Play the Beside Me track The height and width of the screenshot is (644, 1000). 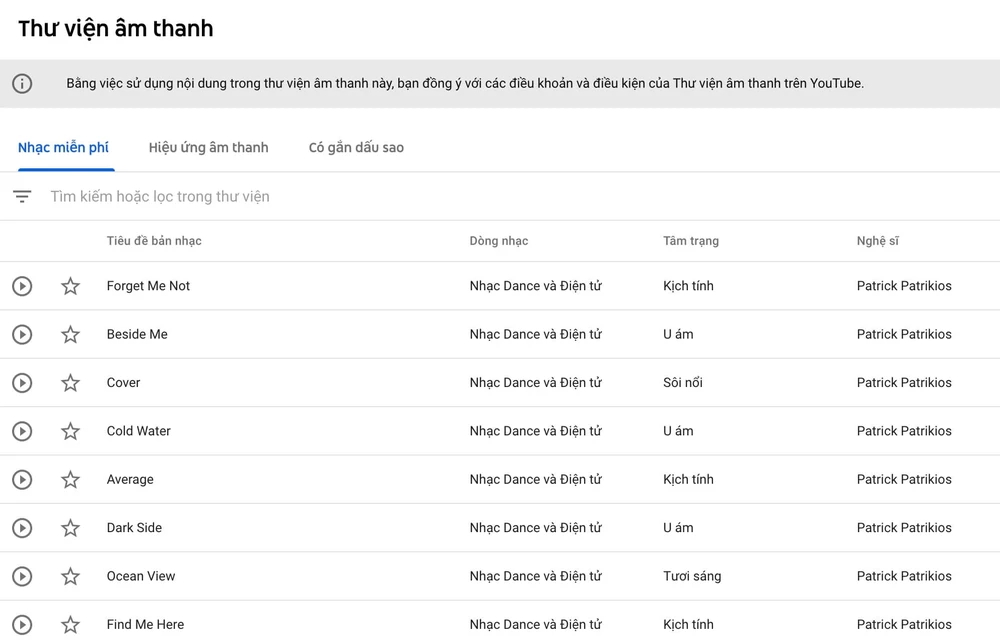[x=22, y=334]
